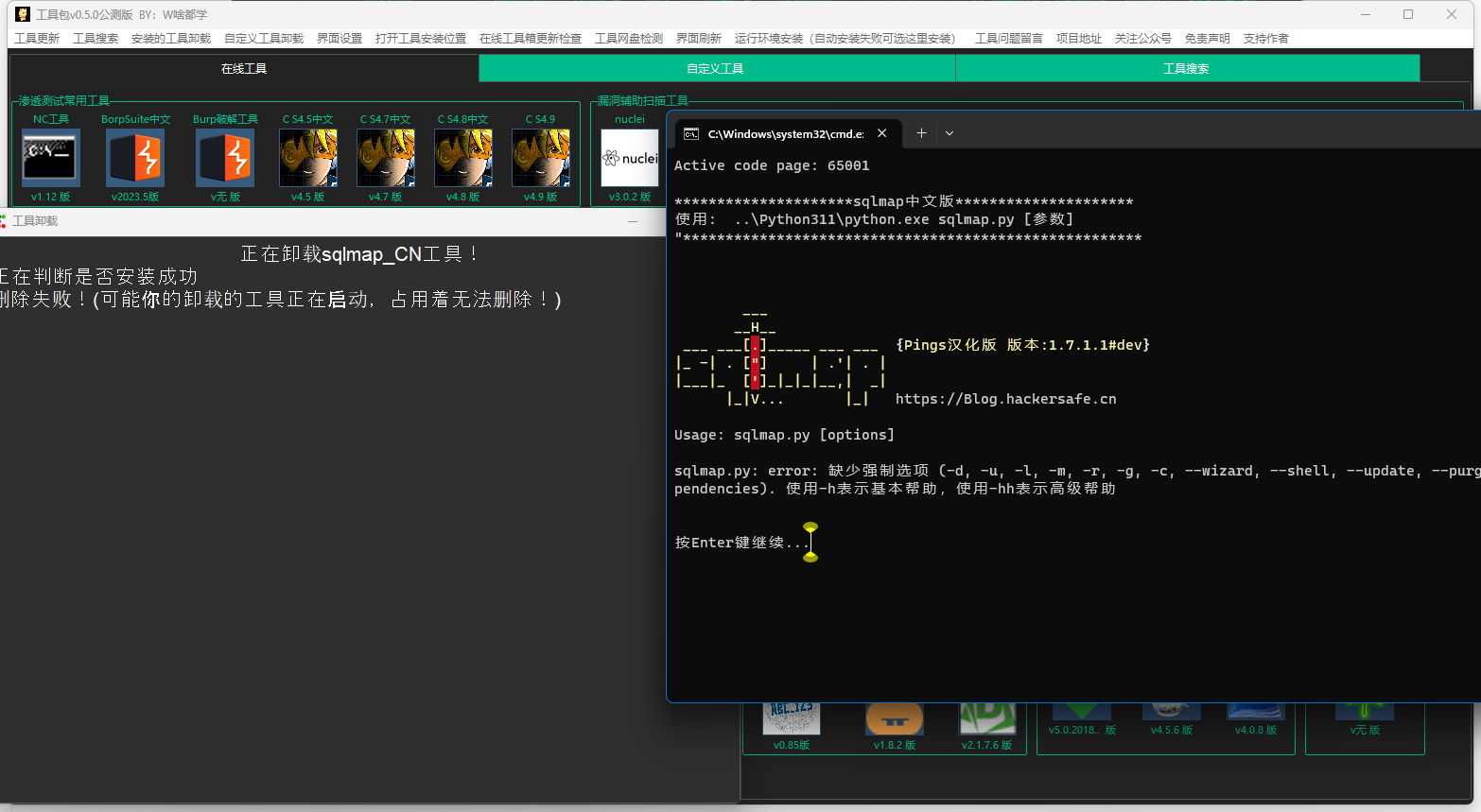The image size is (1481, 812).
Task: Open the 工具更新 menu
Action: coord(37,39)
